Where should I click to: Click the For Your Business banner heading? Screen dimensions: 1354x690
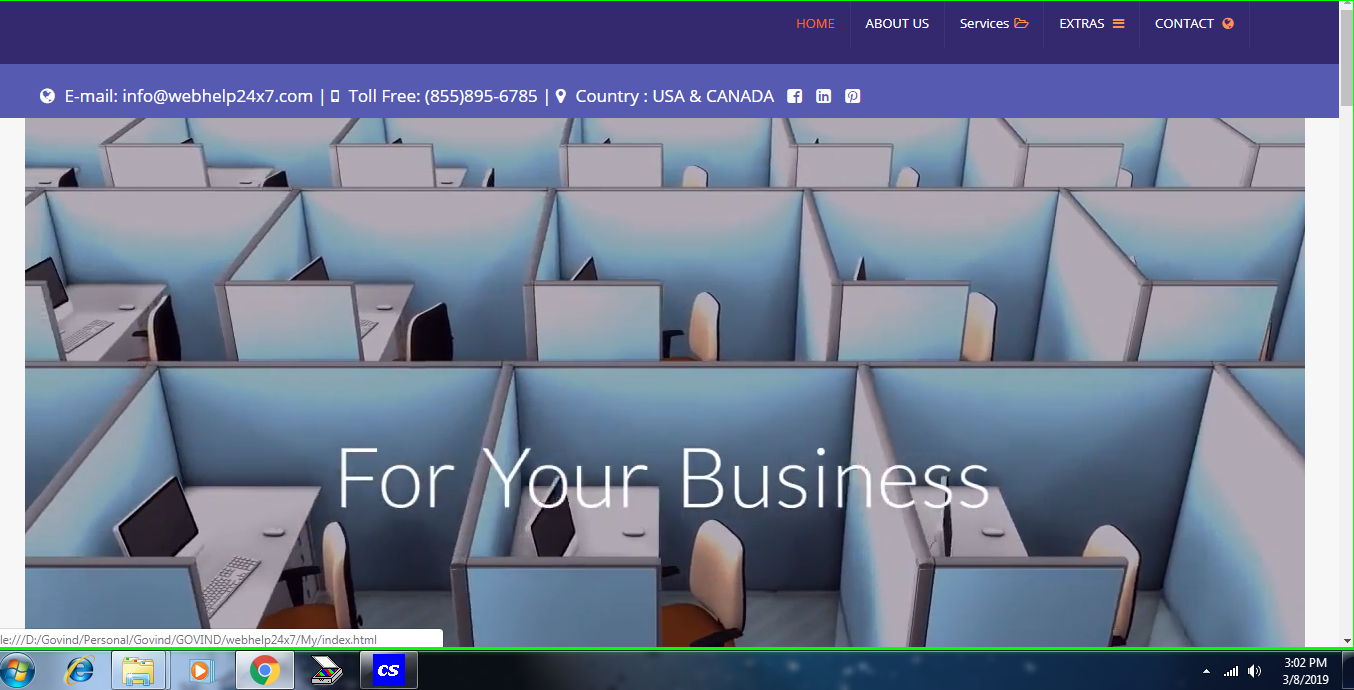point(663,479)
